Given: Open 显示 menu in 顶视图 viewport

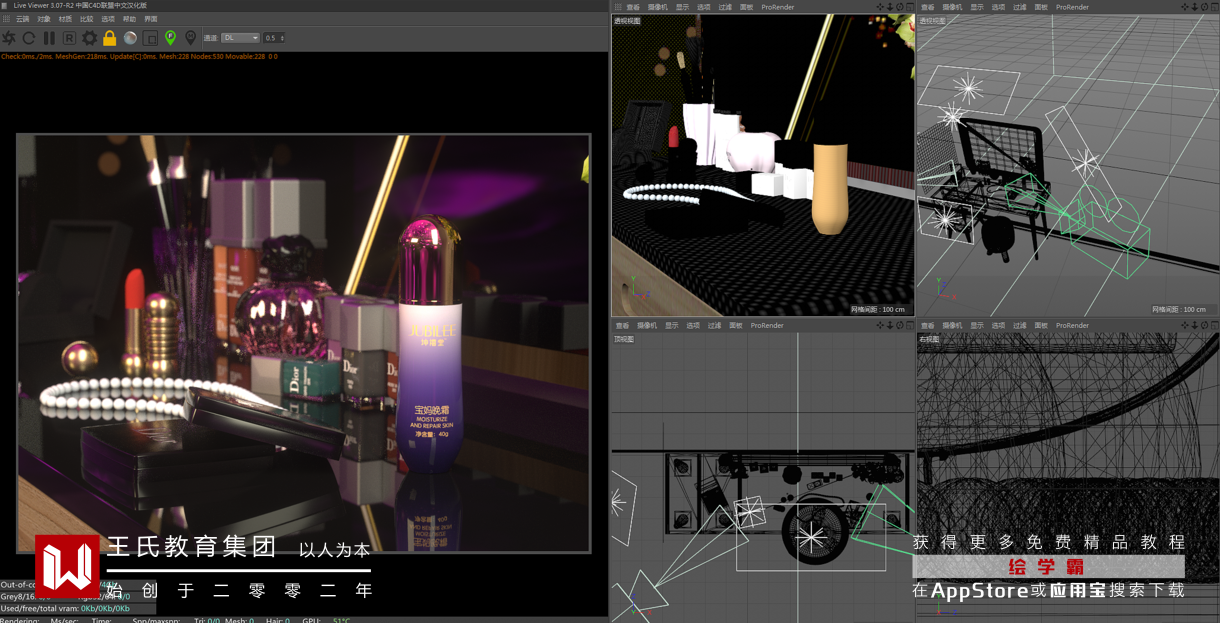Looking at the screenshot, I should tap(671, 325).
